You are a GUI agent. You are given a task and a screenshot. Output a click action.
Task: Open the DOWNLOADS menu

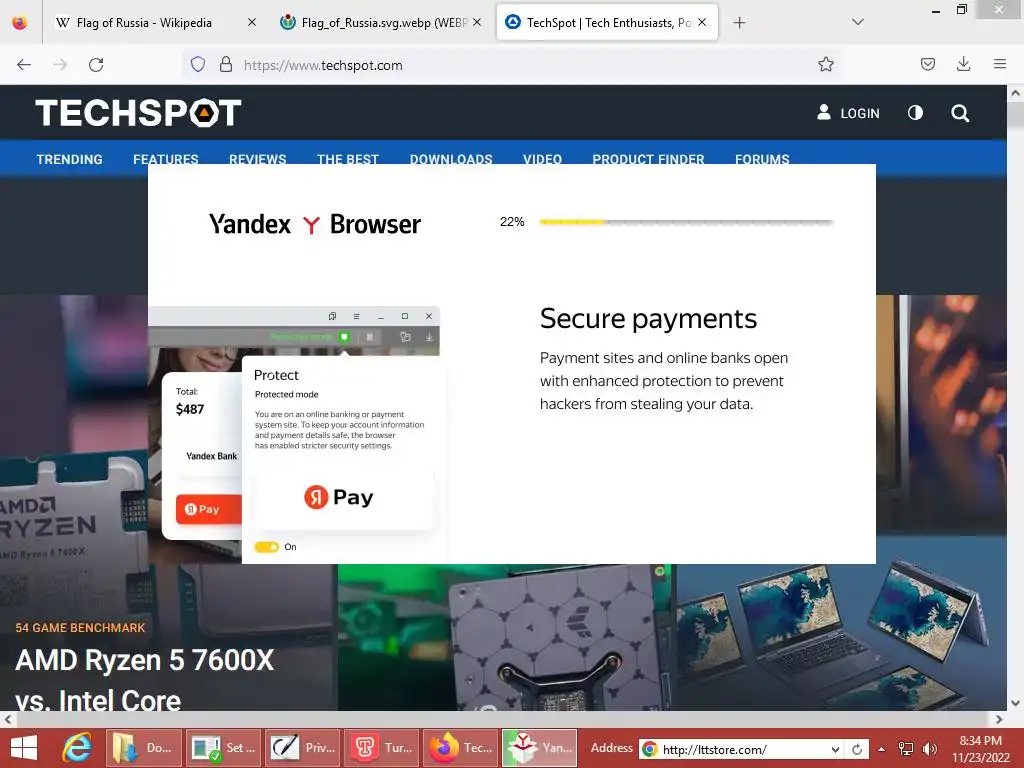point(451,159)
